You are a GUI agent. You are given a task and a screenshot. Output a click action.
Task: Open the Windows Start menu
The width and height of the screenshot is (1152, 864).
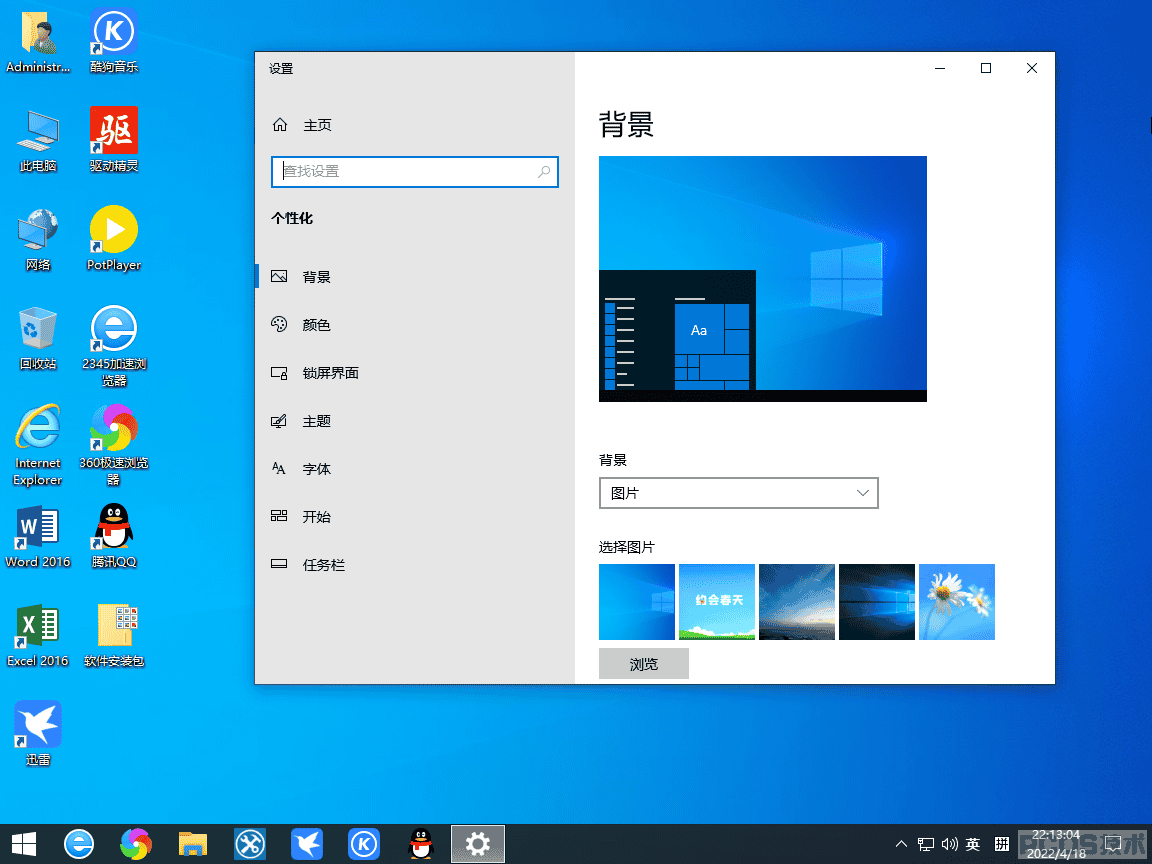24,844
